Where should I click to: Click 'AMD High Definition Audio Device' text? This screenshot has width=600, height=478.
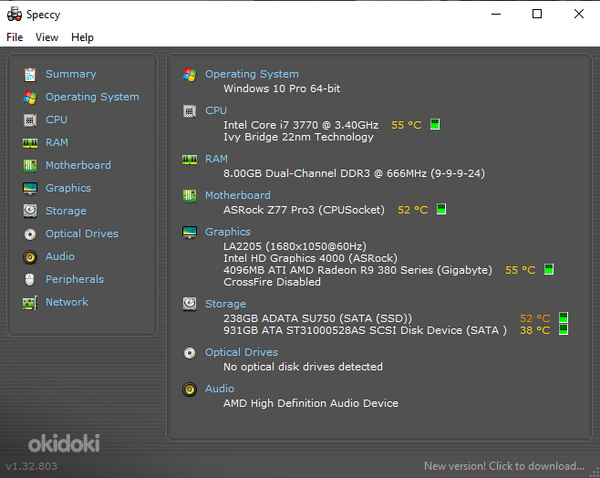(311, 403)
